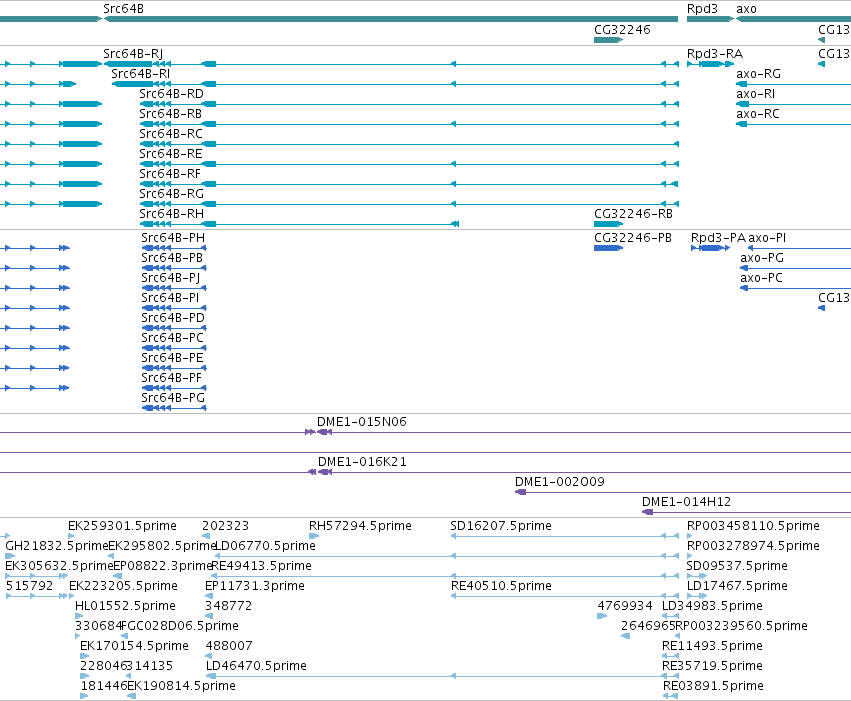Select the axo gene label
Screen dimensions: 851x701
(x=746, y=9)
